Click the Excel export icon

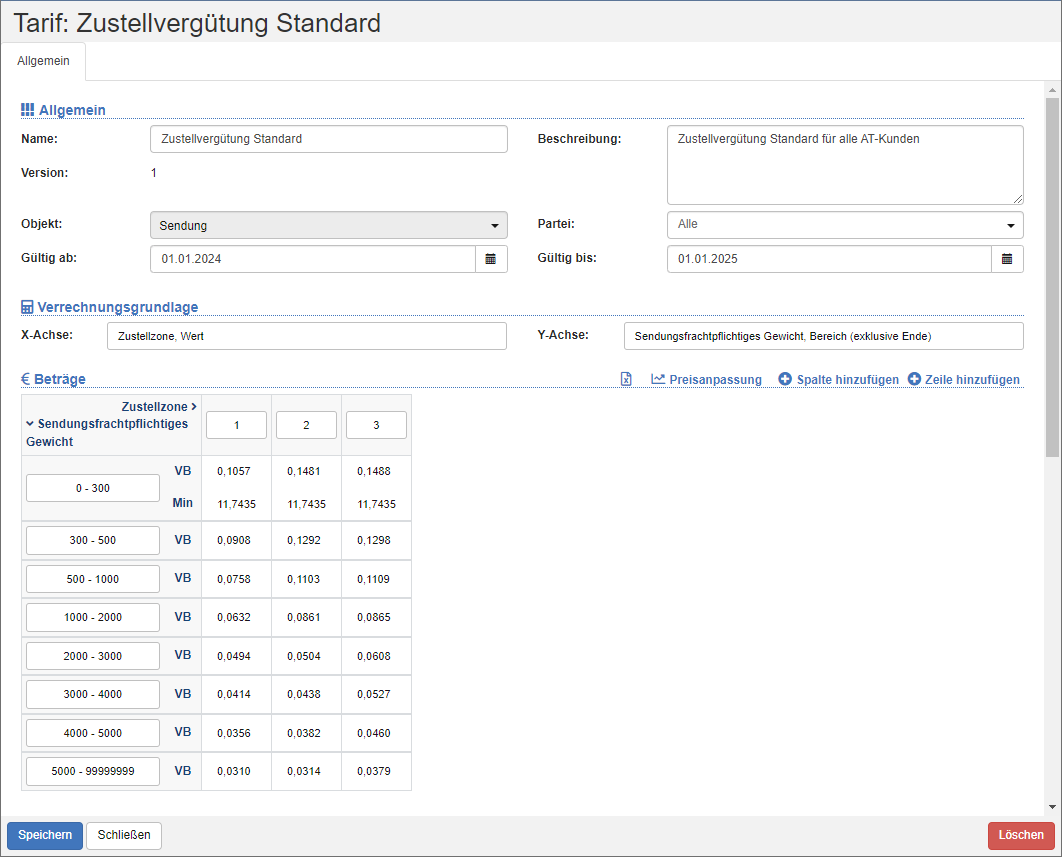626,379
